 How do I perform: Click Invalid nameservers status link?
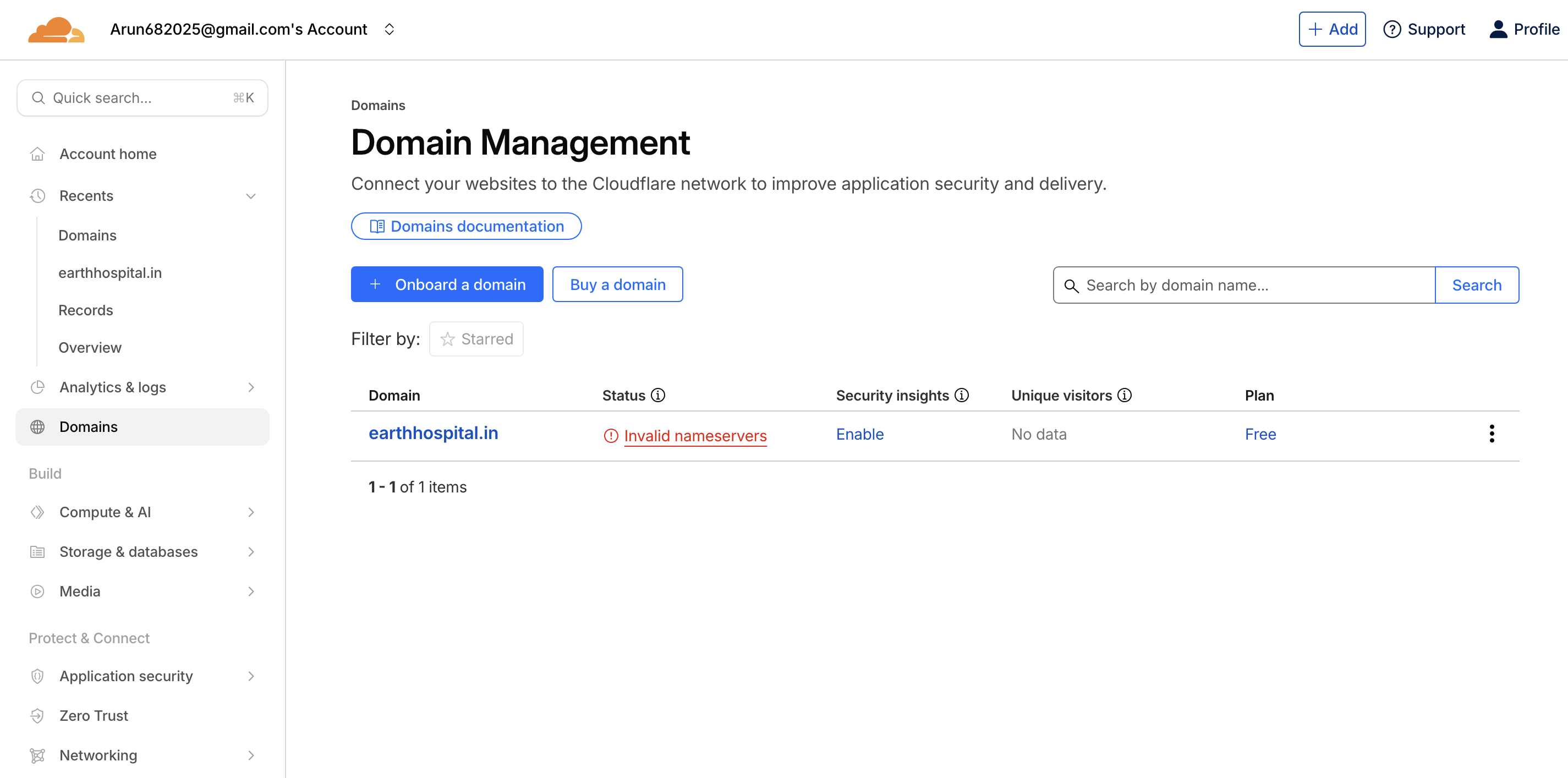tap(695, 435)
